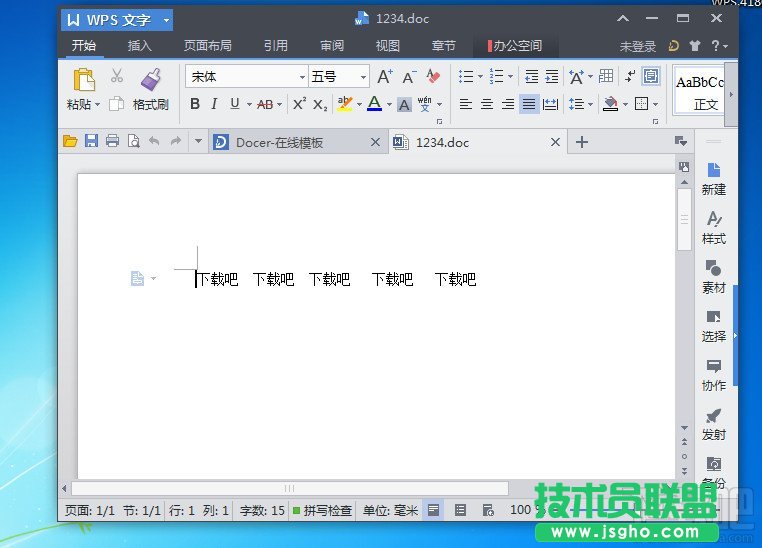Viewport: 762px width, 548px height.
Task: Open the Select (选择) sidebar panel
Action: (x=713, y=326)
